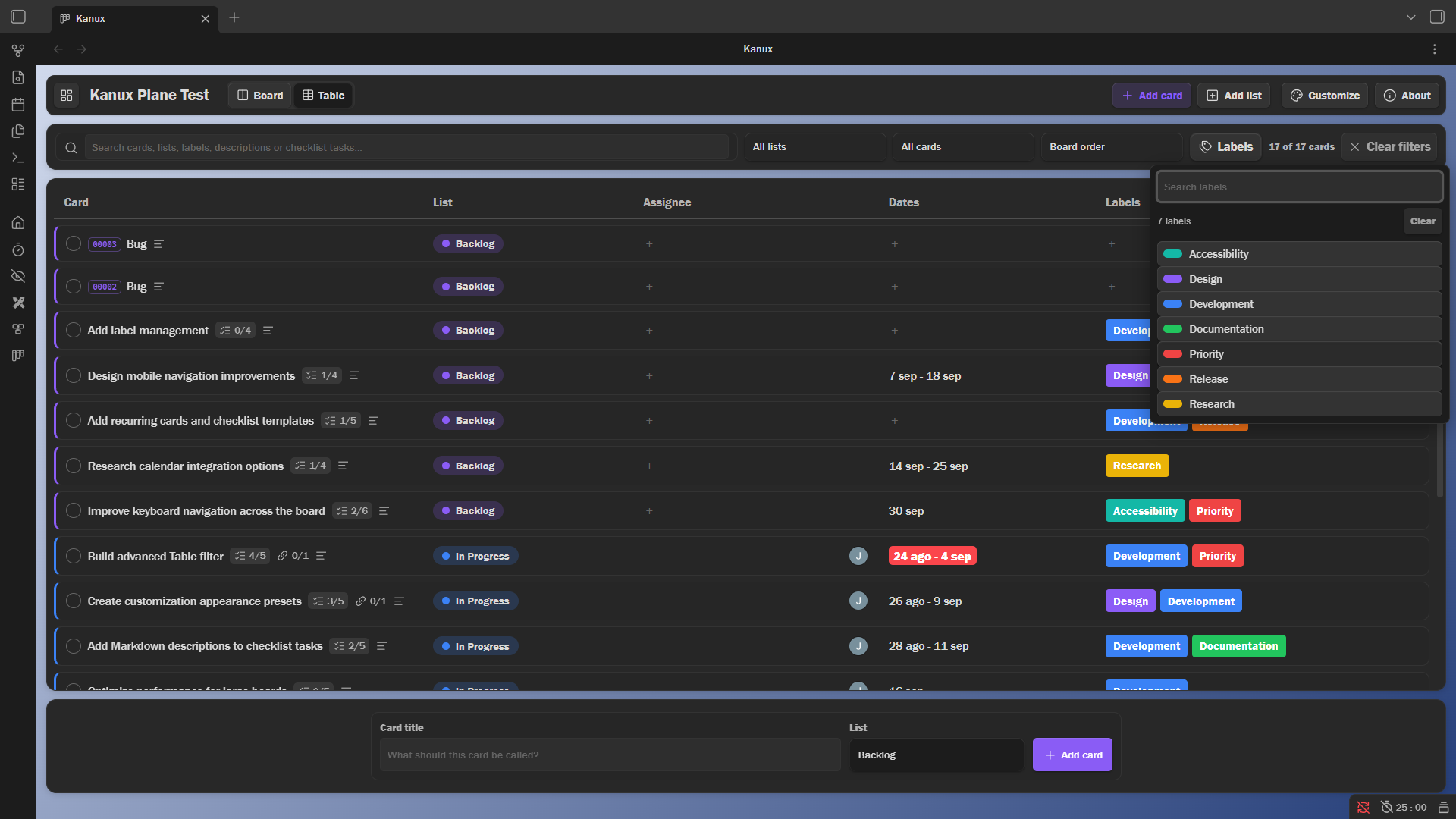Open the Board order sort dropdown
Viewport: 1456px width, 819px height.
point(1112,147)
